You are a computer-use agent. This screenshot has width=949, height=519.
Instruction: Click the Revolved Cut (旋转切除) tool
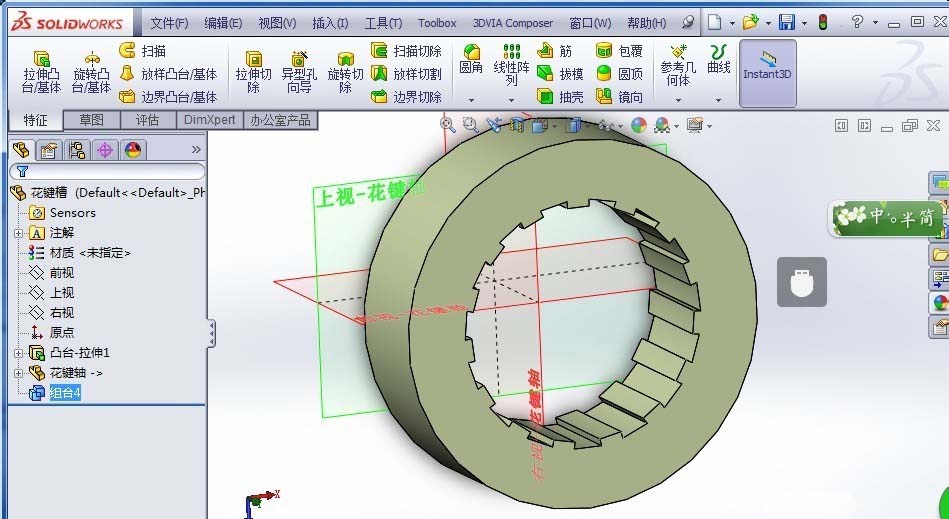(345, 72)
